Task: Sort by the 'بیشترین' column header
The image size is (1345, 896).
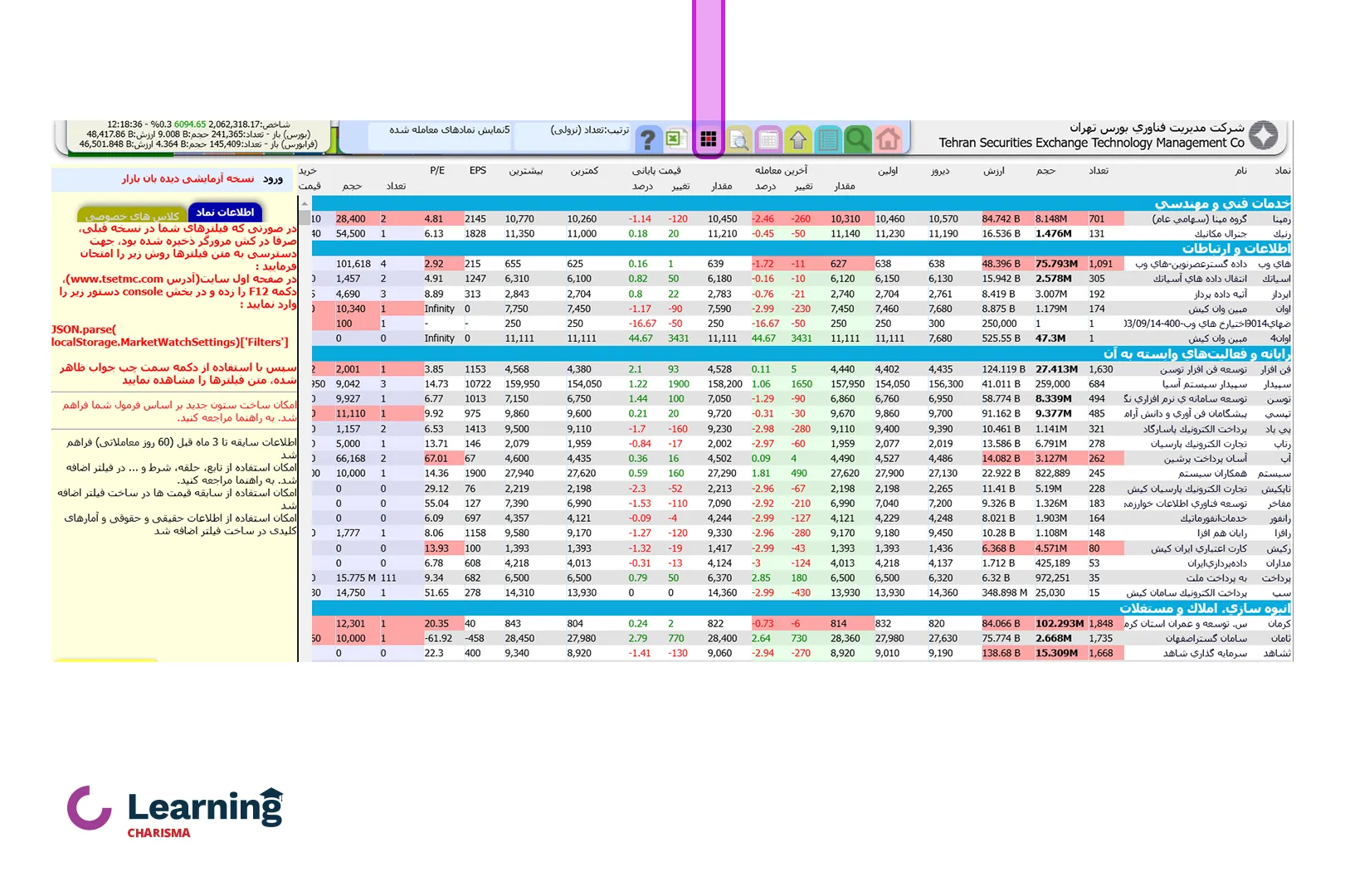Action: [x=526, y=171]
